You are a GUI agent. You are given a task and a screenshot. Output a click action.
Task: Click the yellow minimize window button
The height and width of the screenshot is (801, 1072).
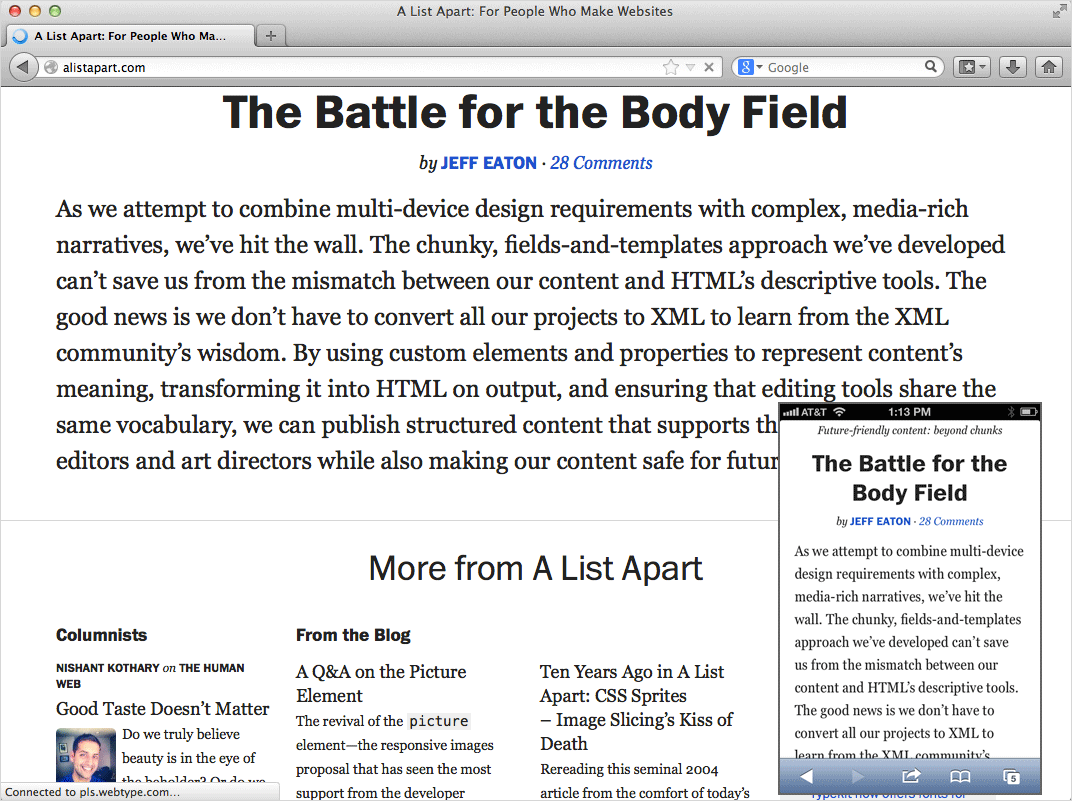[x=35, y=11]
